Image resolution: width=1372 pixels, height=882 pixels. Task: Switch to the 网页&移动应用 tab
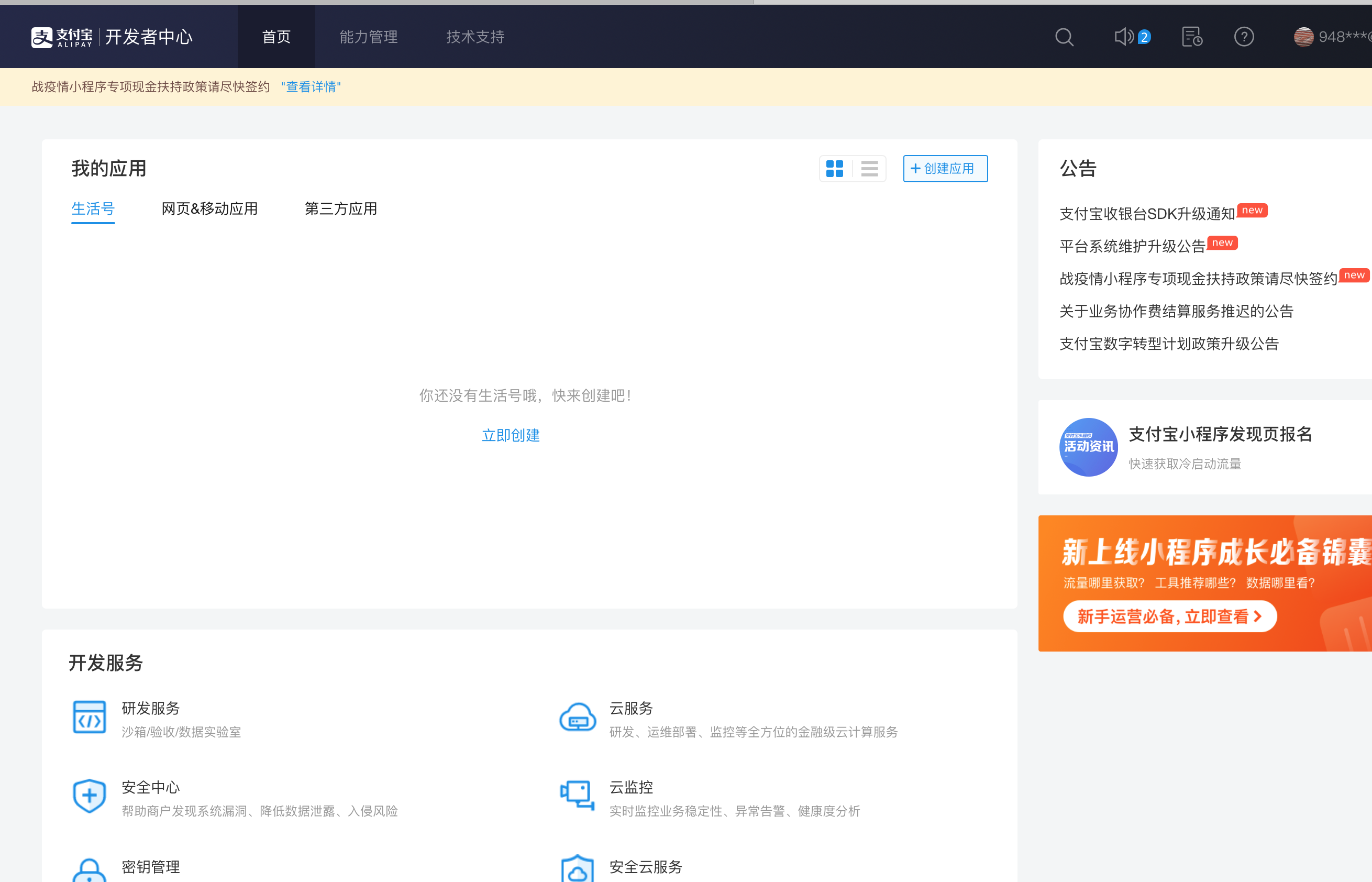click(209, 208)
